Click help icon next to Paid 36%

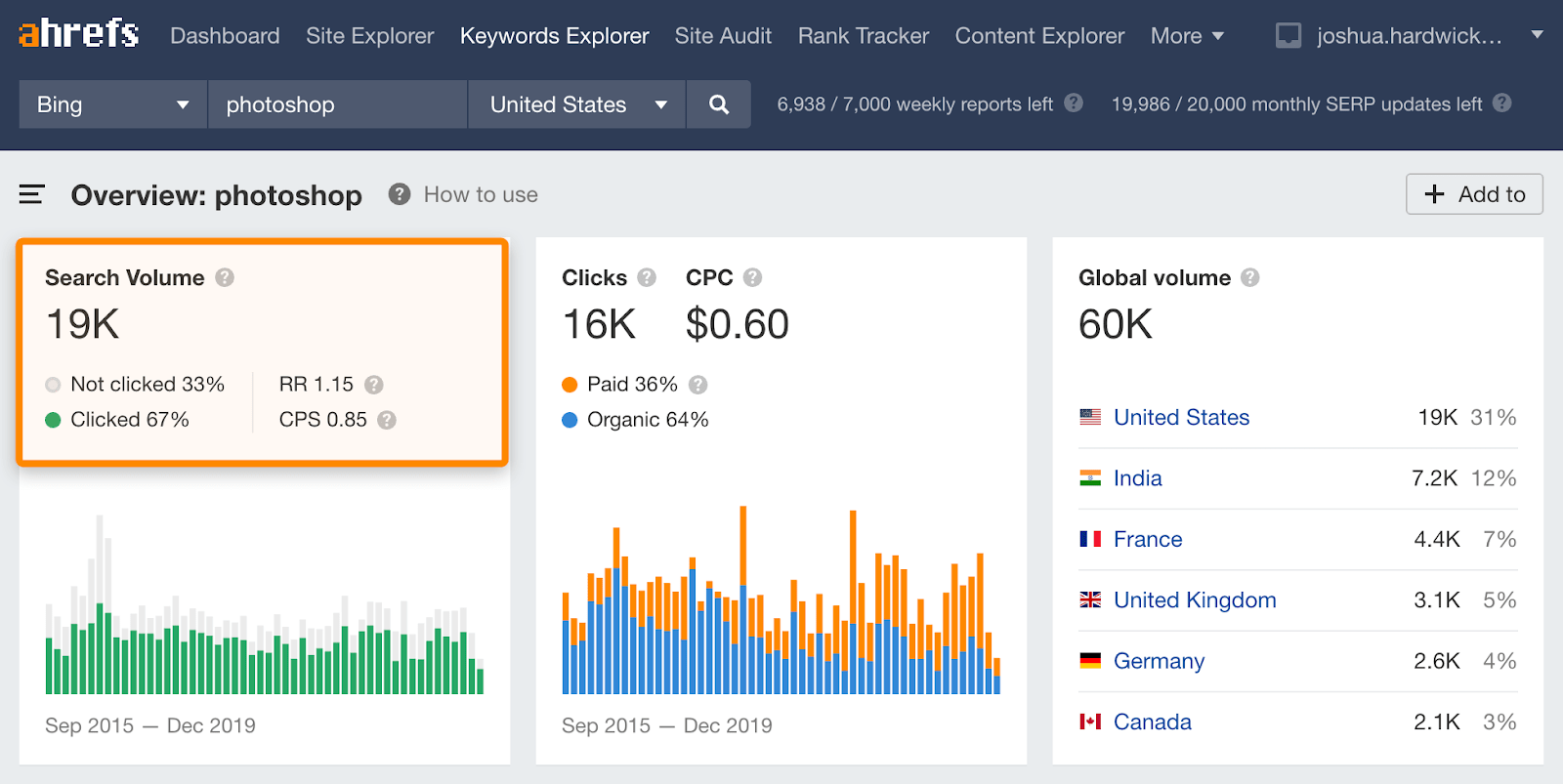pyautogui.click(x=697, y=385)
